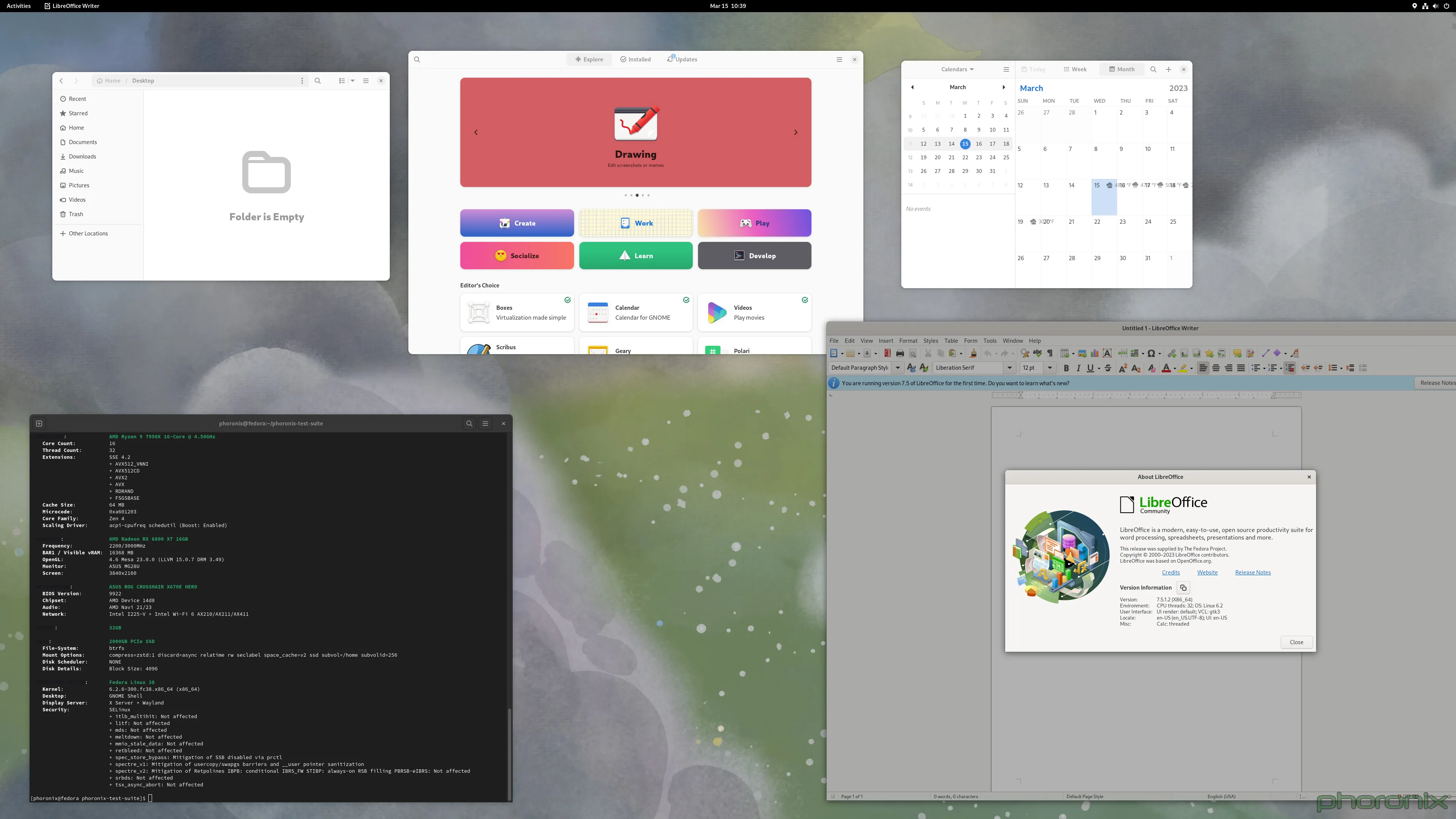This screenshot has width=1456, height=819.
Task: Click the Update Selected Style icon
Action: [911, 368]
